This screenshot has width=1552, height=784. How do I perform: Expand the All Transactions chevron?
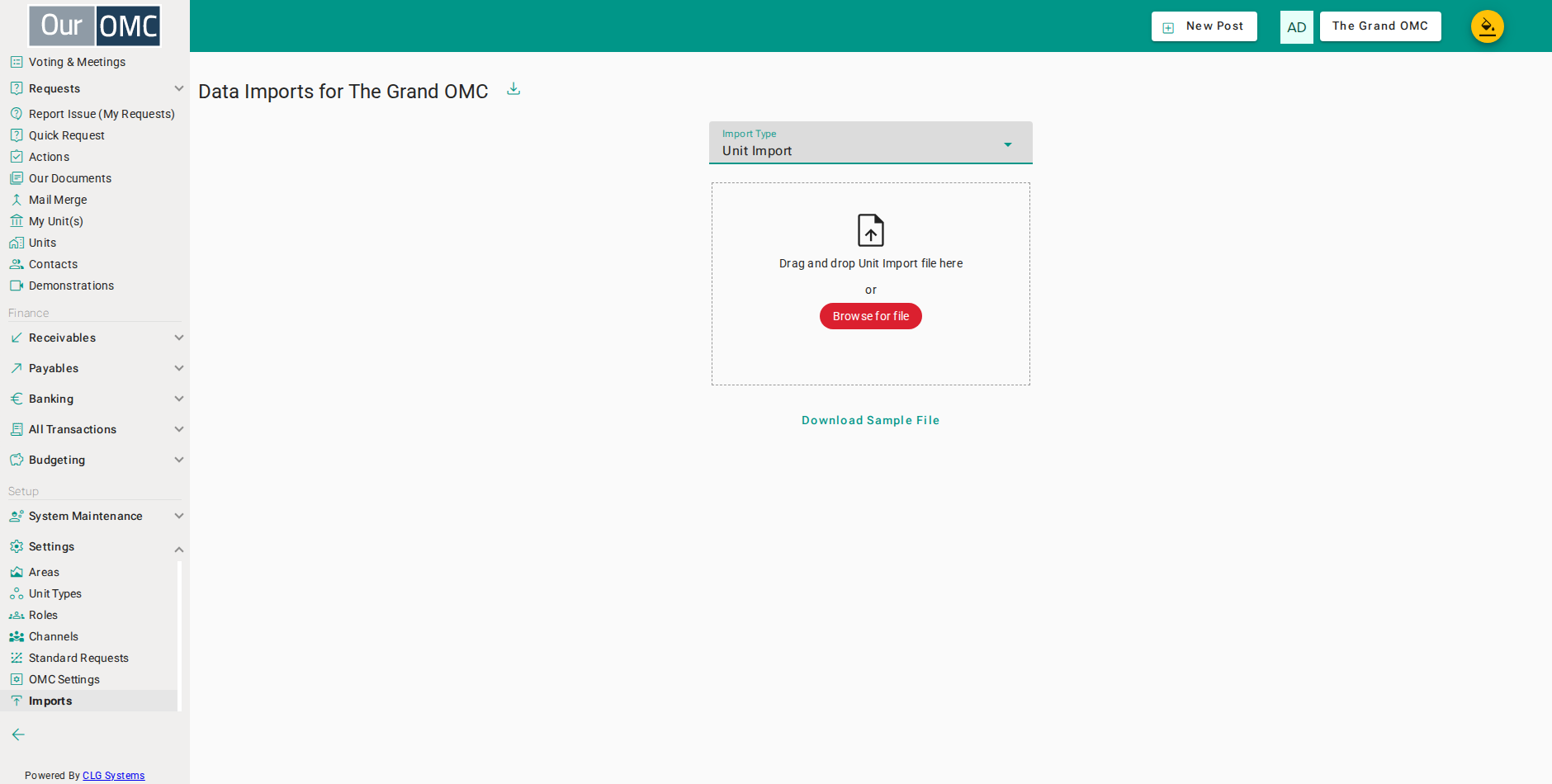pos(179,429)
